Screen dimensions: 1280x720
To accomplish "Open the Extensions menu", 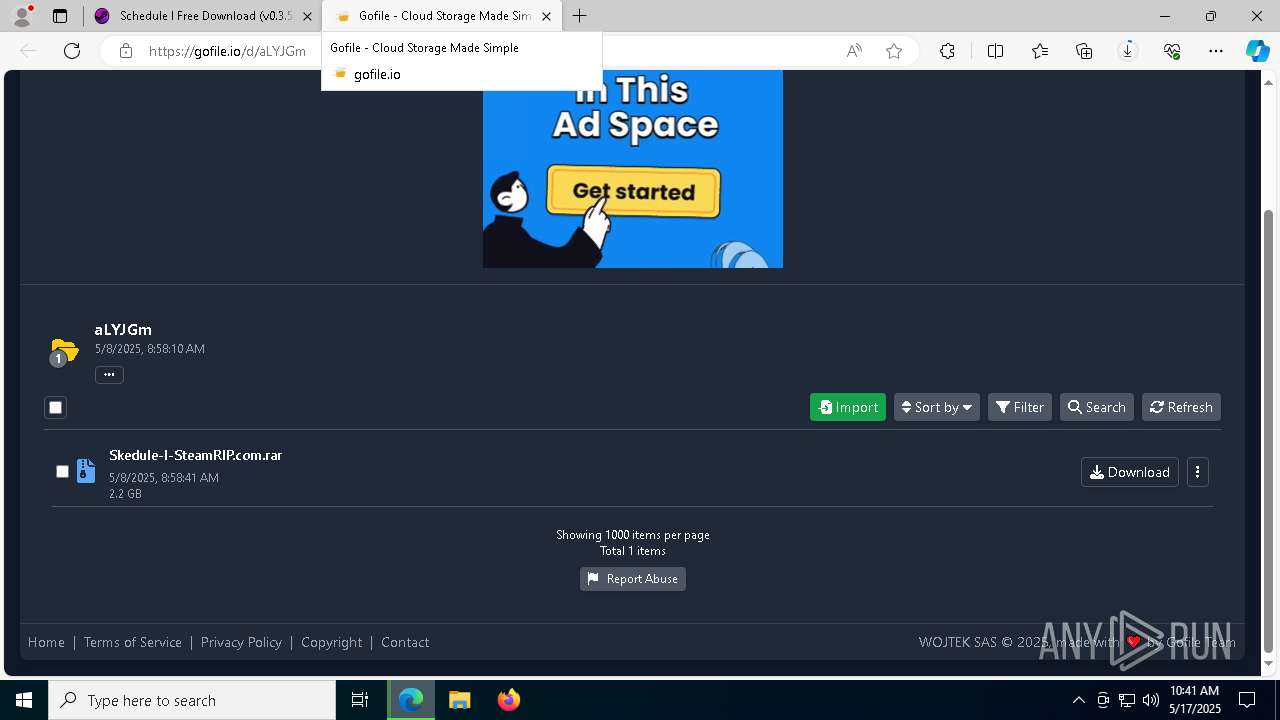I will [x=947, y=51].
